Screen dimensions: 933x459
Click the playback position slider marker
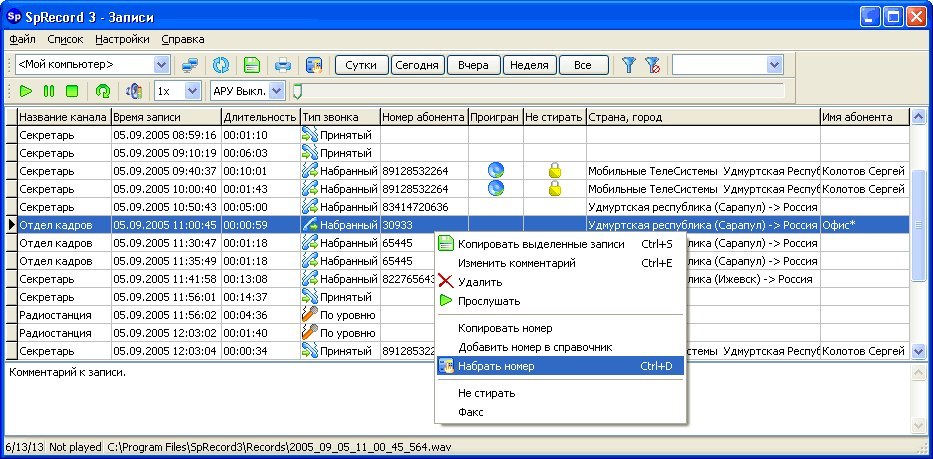[x=297, y=91]
